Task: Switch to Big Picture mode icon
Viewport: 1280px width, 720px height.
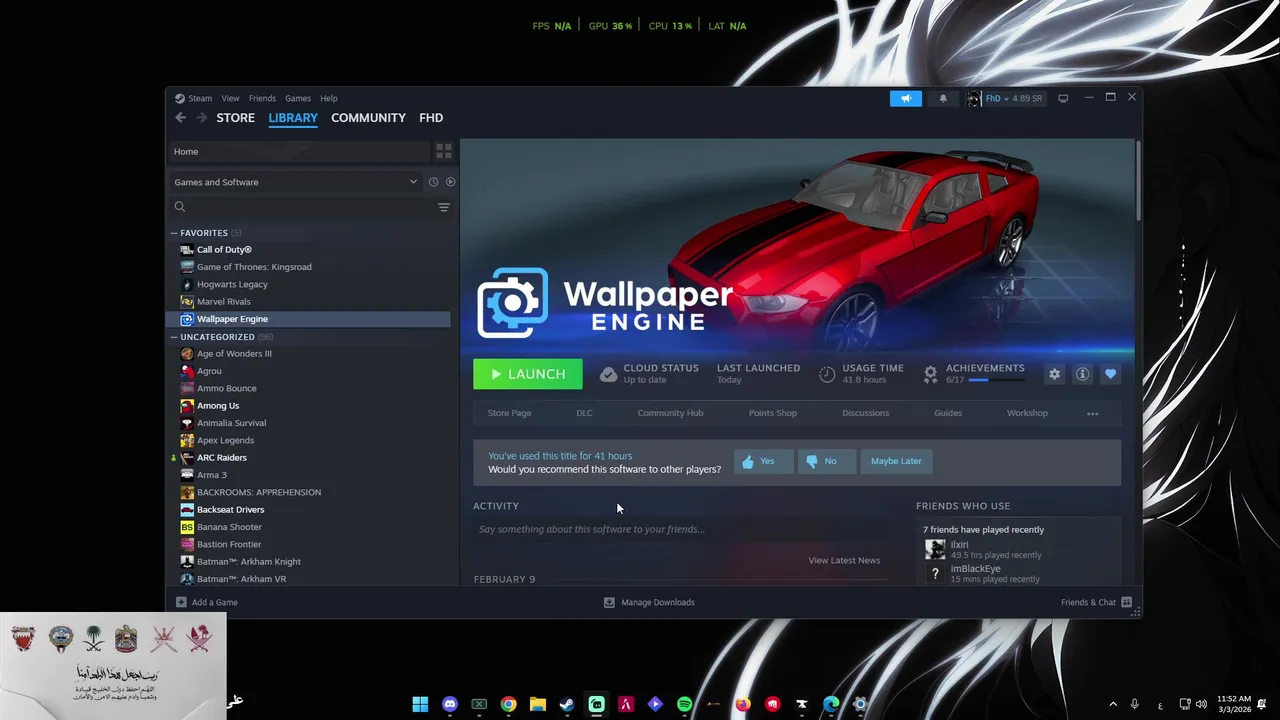Action: [1063, 98]
